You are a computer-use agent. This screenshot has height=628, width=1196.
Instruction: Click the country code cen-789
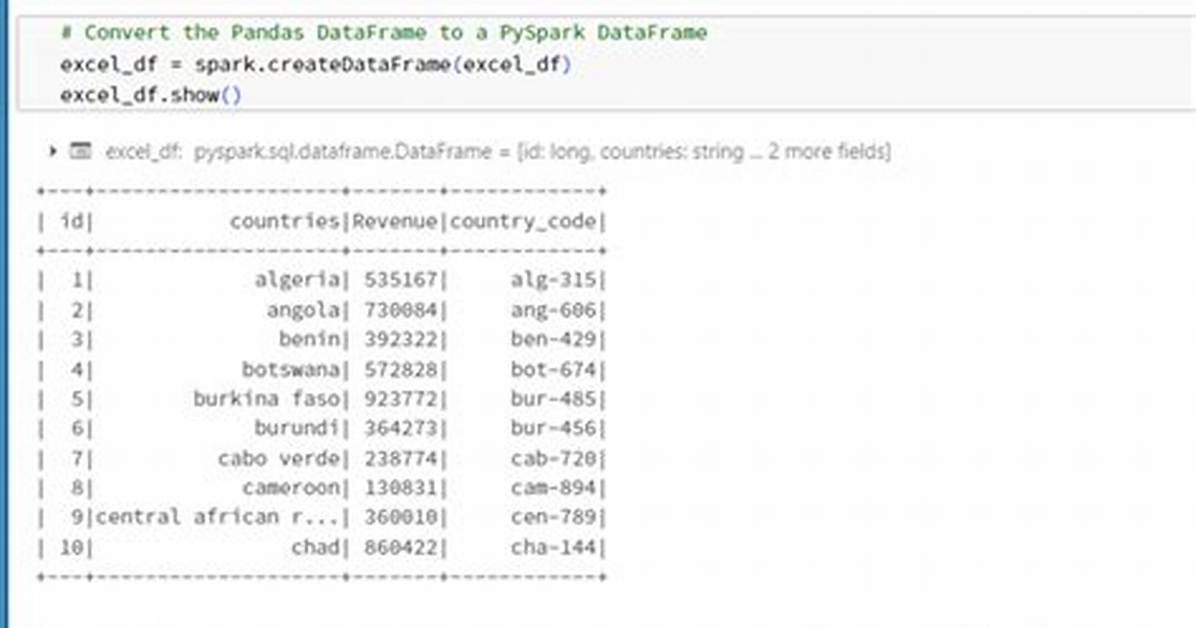coord(554,517)
